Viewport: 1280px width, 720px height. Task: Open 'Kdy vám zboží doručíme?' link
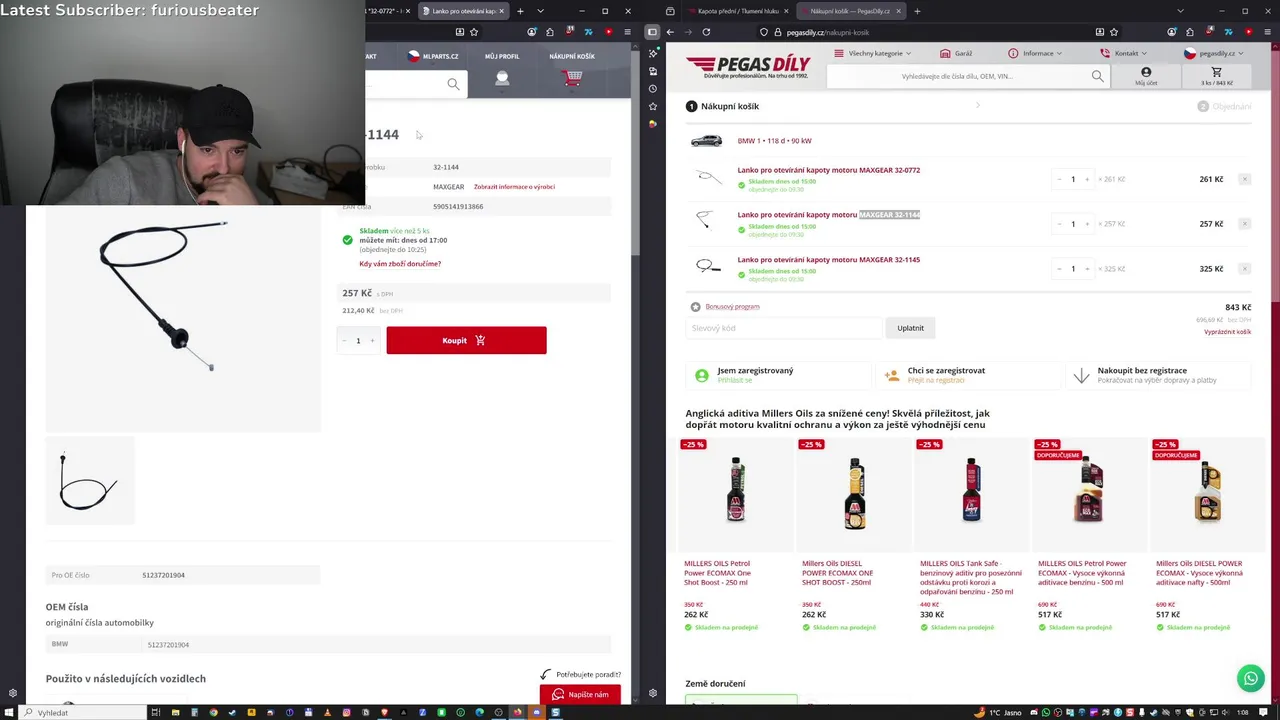click(400, 264)
